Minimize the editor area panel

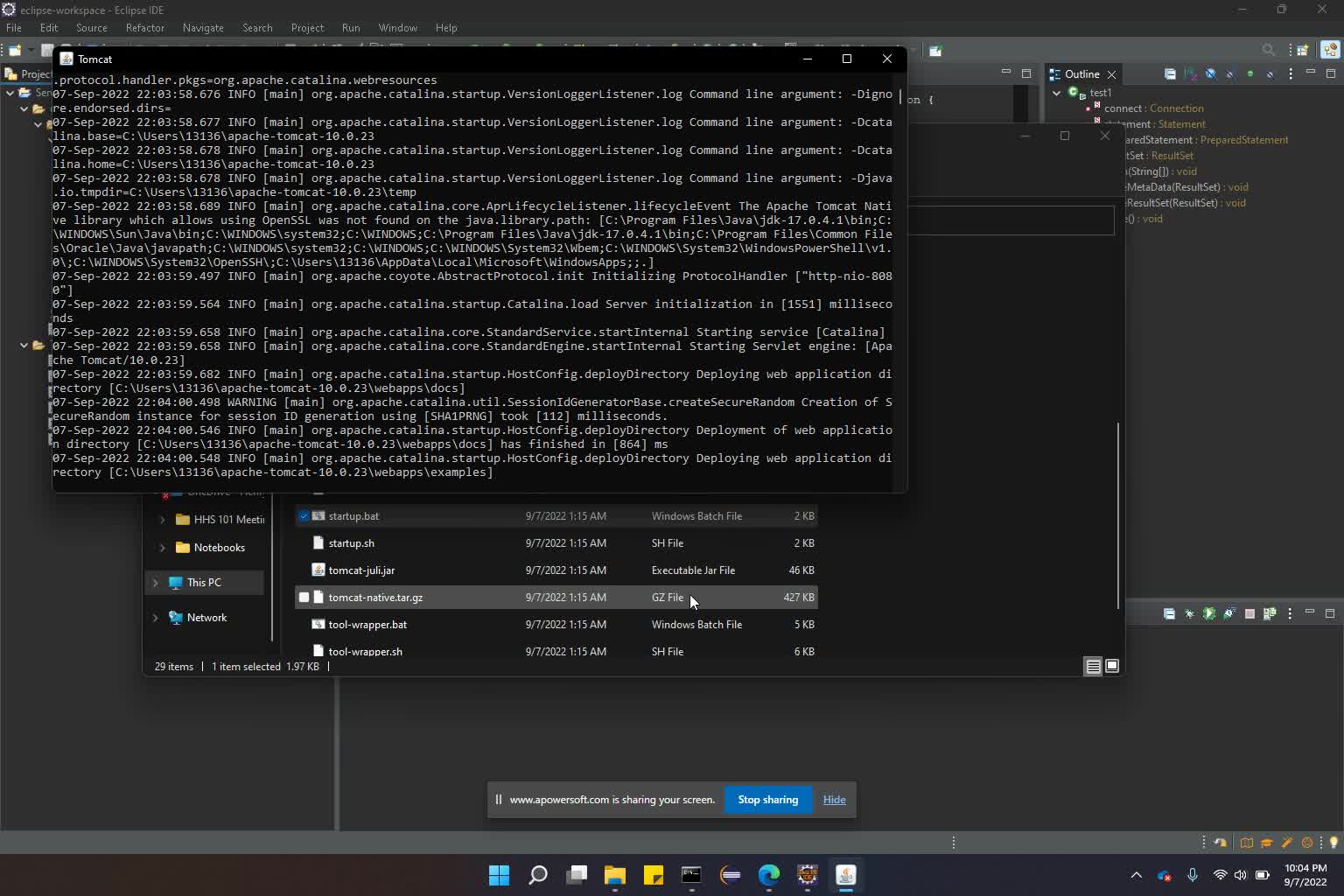pyautogui.click(x=1006, y=73)
